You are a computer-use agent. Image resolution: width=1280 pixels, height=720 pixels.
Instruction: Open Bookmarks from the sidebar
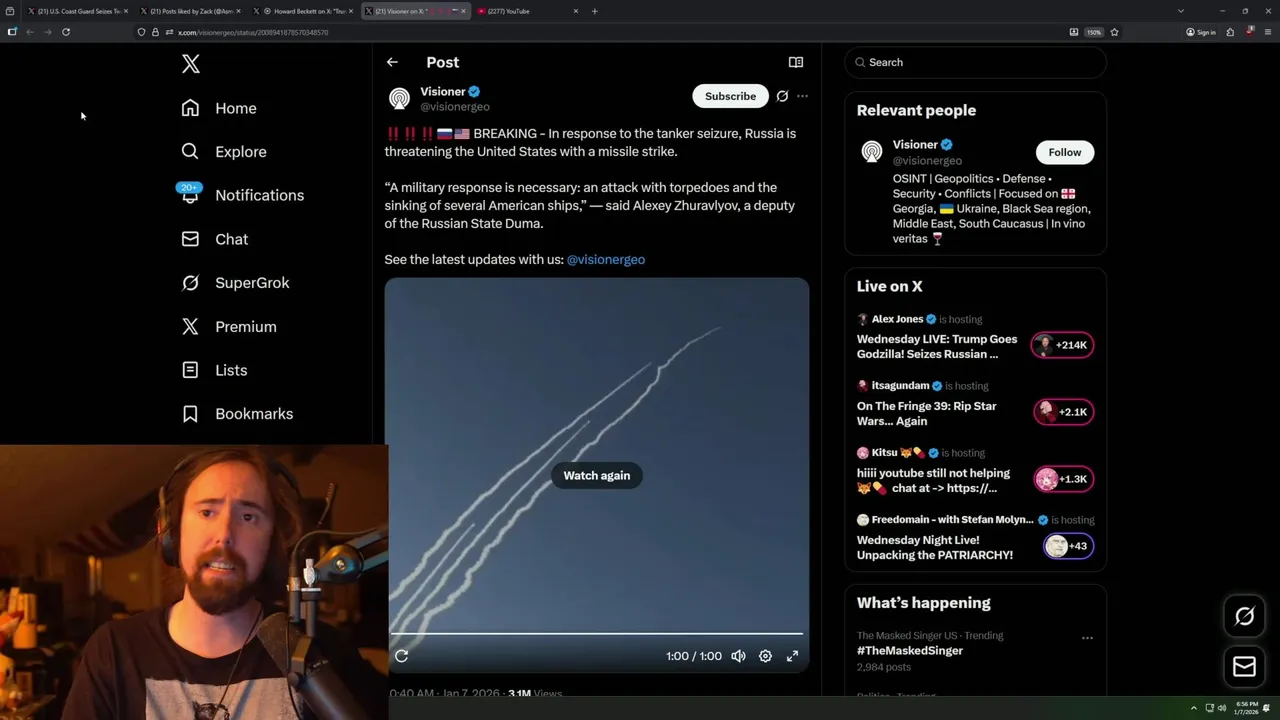pos(238,414)
